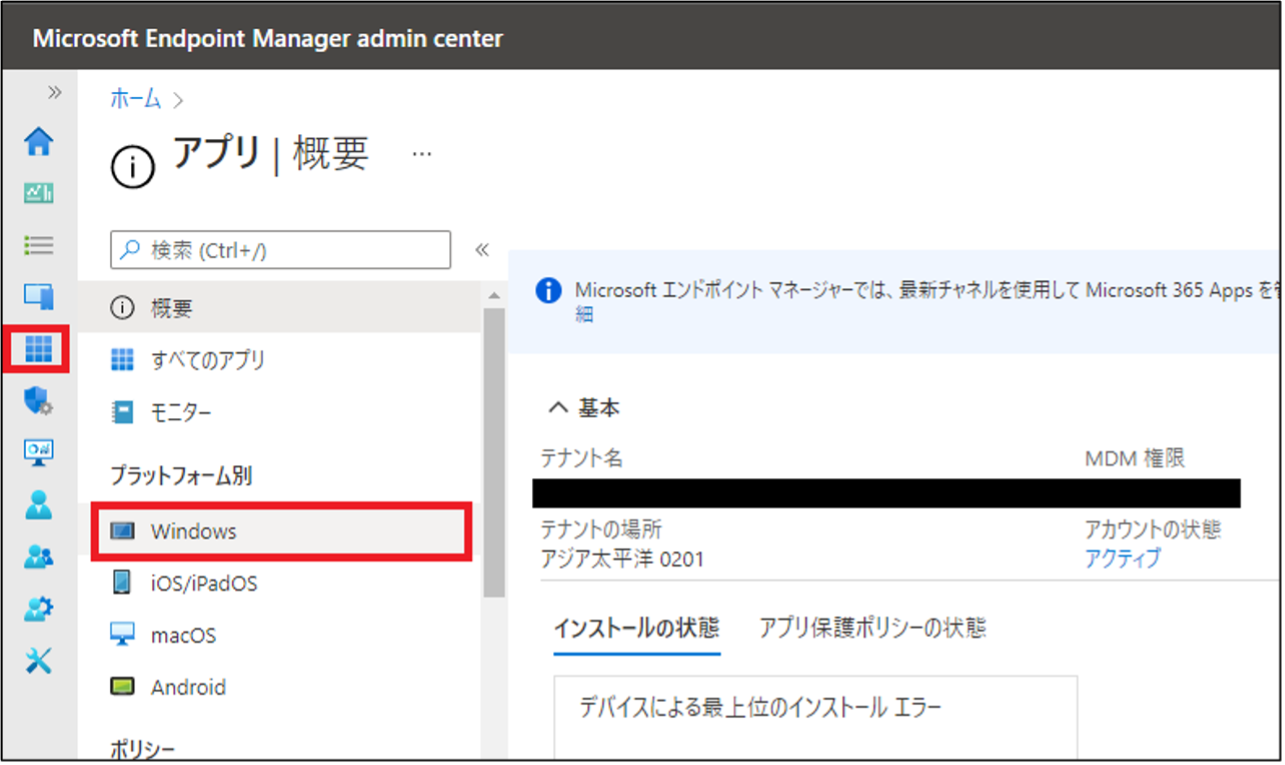This screenshot has height=765, width=1285.
Task: Open Troubleshooting tools icon
Action: [x=39, y=660]
